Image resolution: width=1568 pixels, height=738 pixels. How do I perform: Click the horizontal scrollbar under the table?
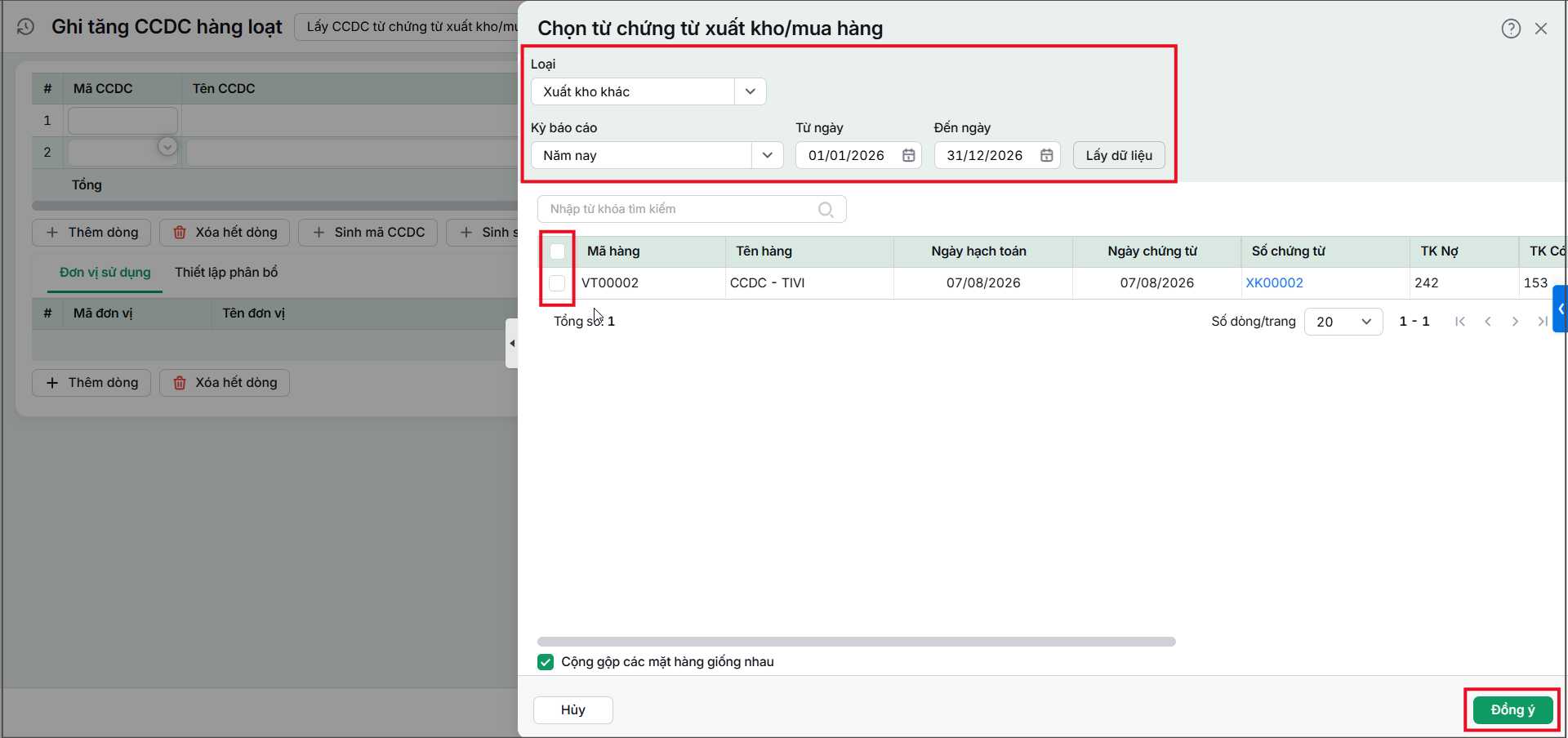(856, 642)
